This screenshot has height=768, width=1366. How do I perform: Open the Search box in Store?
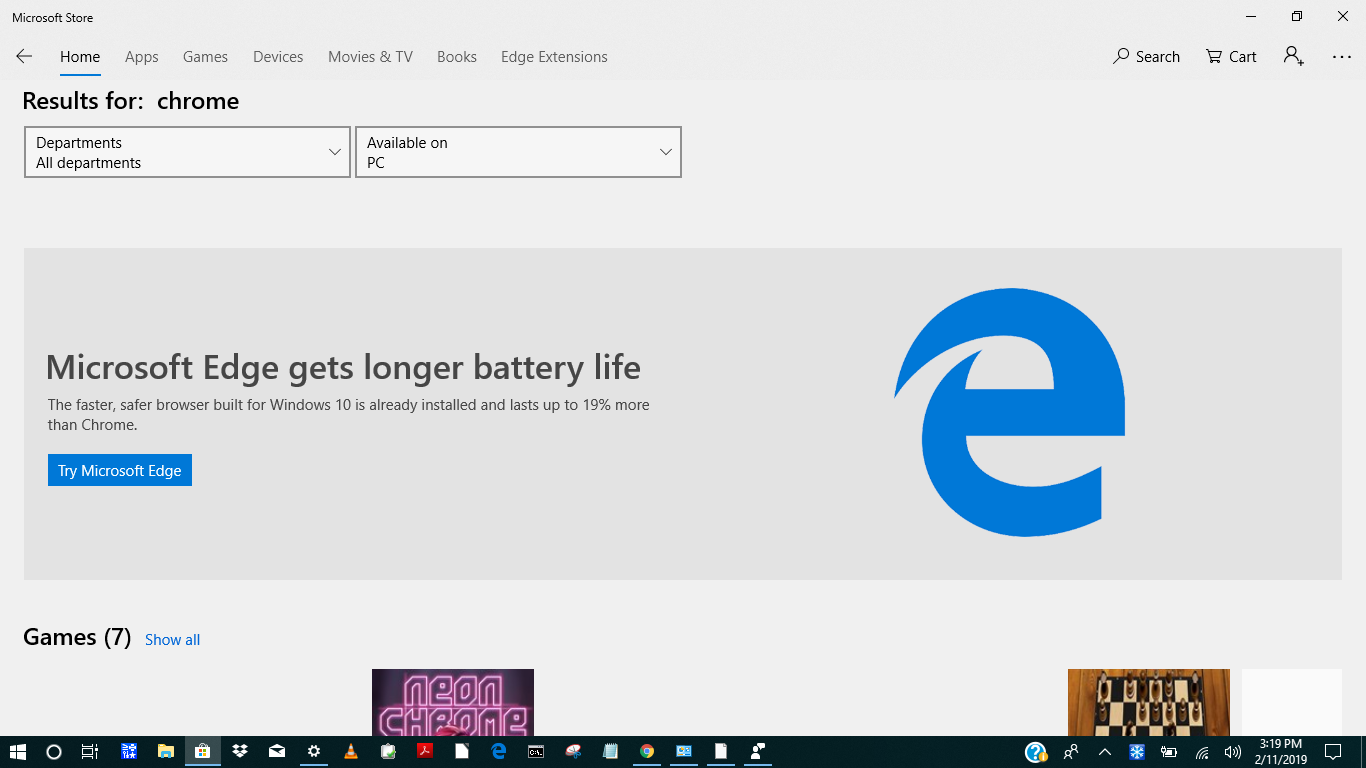[x=1146, y=57]
